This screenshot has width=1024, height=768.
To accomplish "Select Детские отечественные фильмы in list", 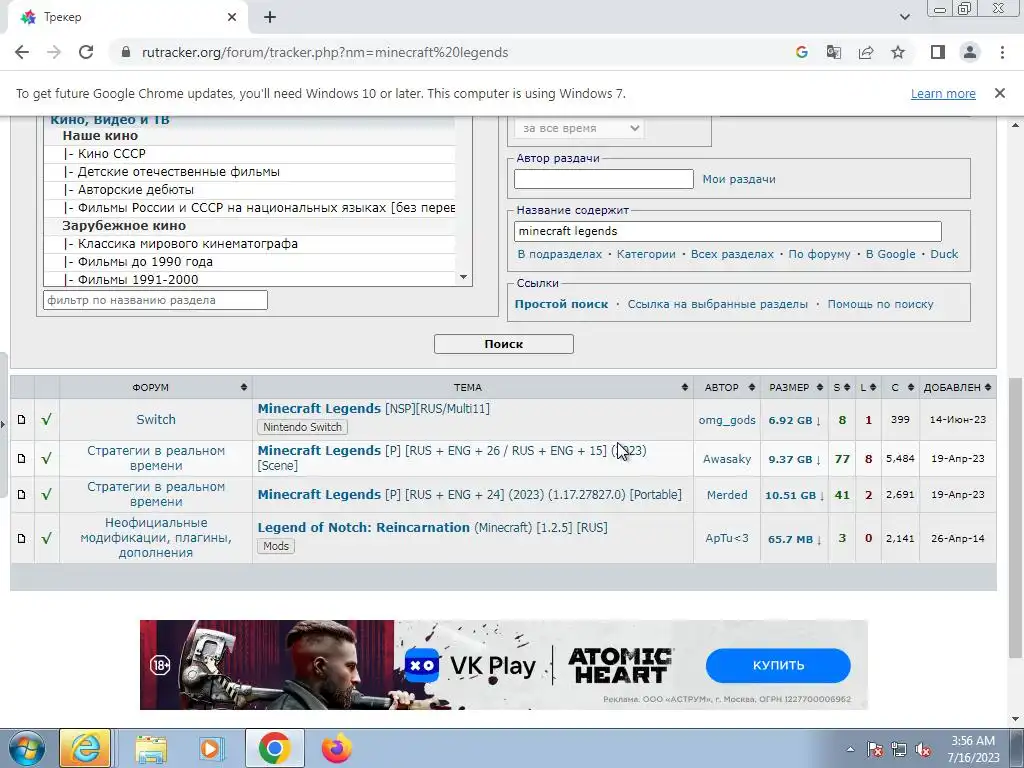I will pos(250,172).
